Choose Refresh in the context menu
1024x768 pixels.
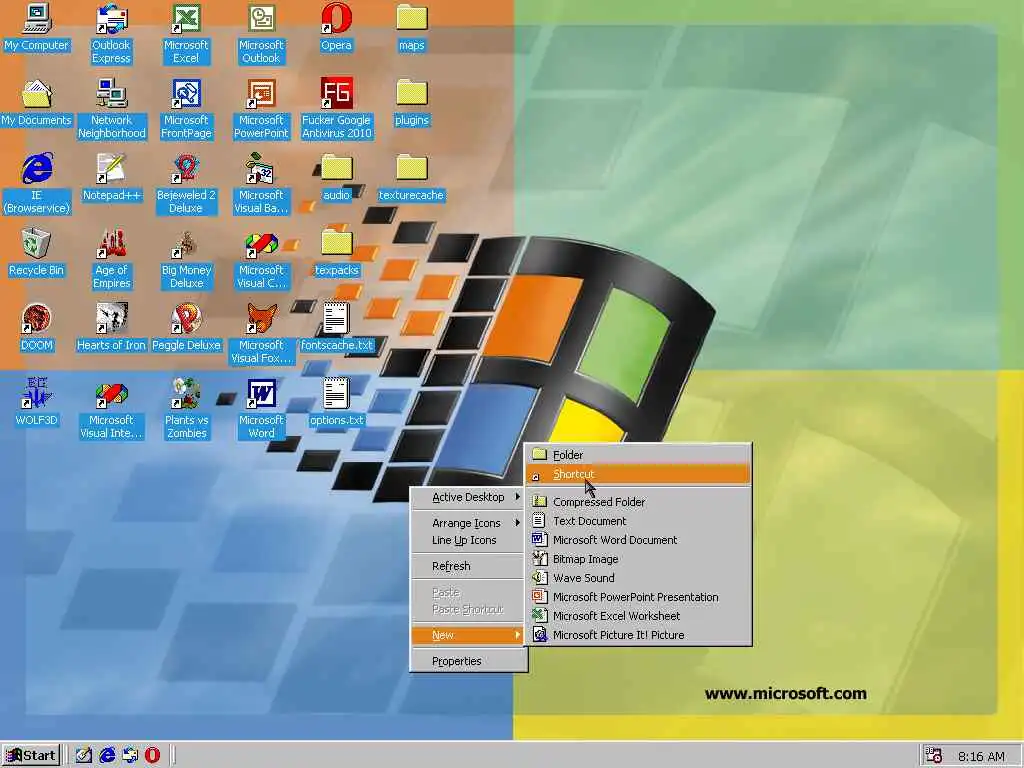(x=468, y=566)
